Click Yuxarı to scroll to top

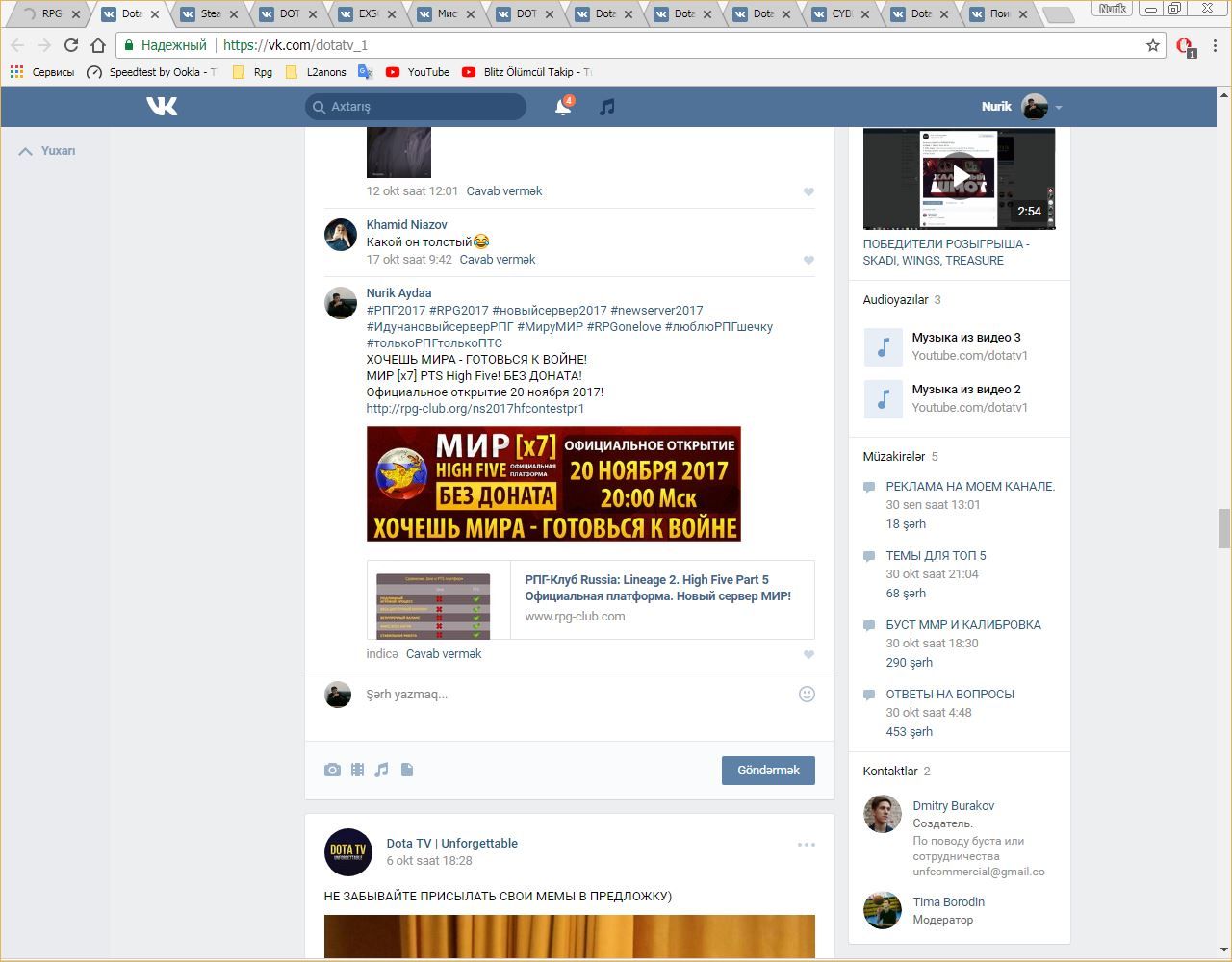47,151
